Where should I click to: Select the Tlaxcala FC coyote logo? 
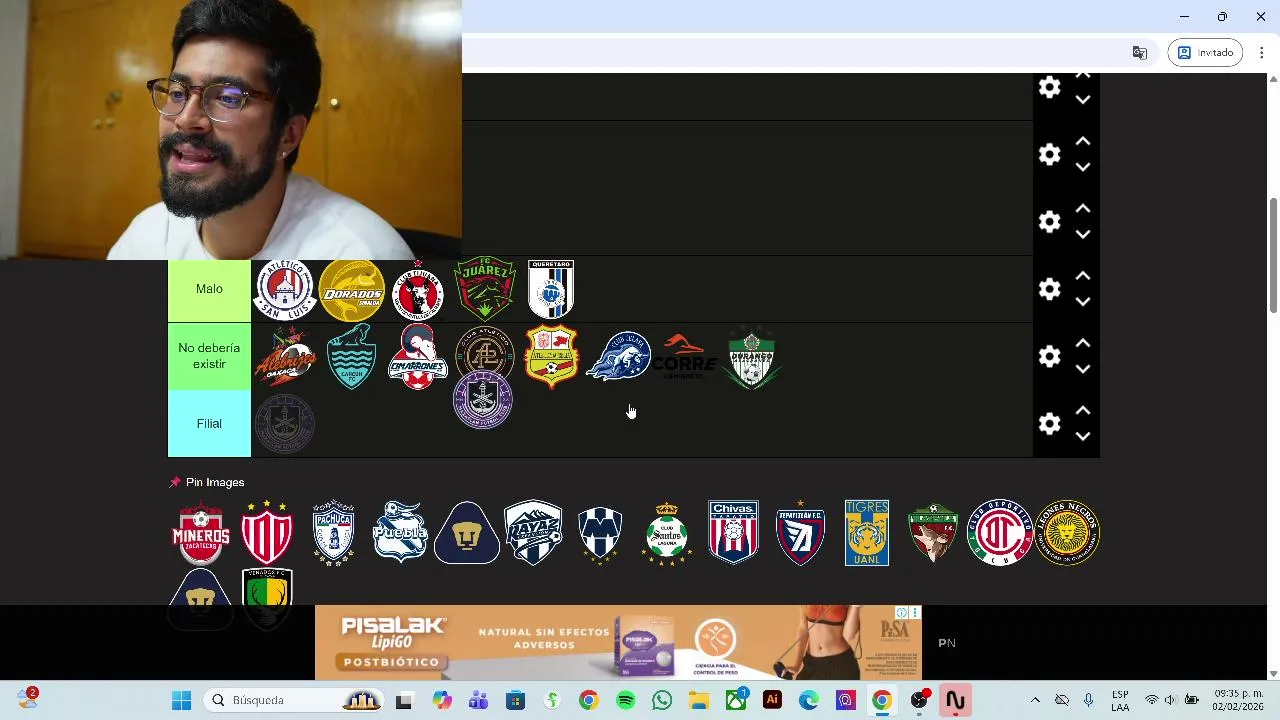(933, 533)
